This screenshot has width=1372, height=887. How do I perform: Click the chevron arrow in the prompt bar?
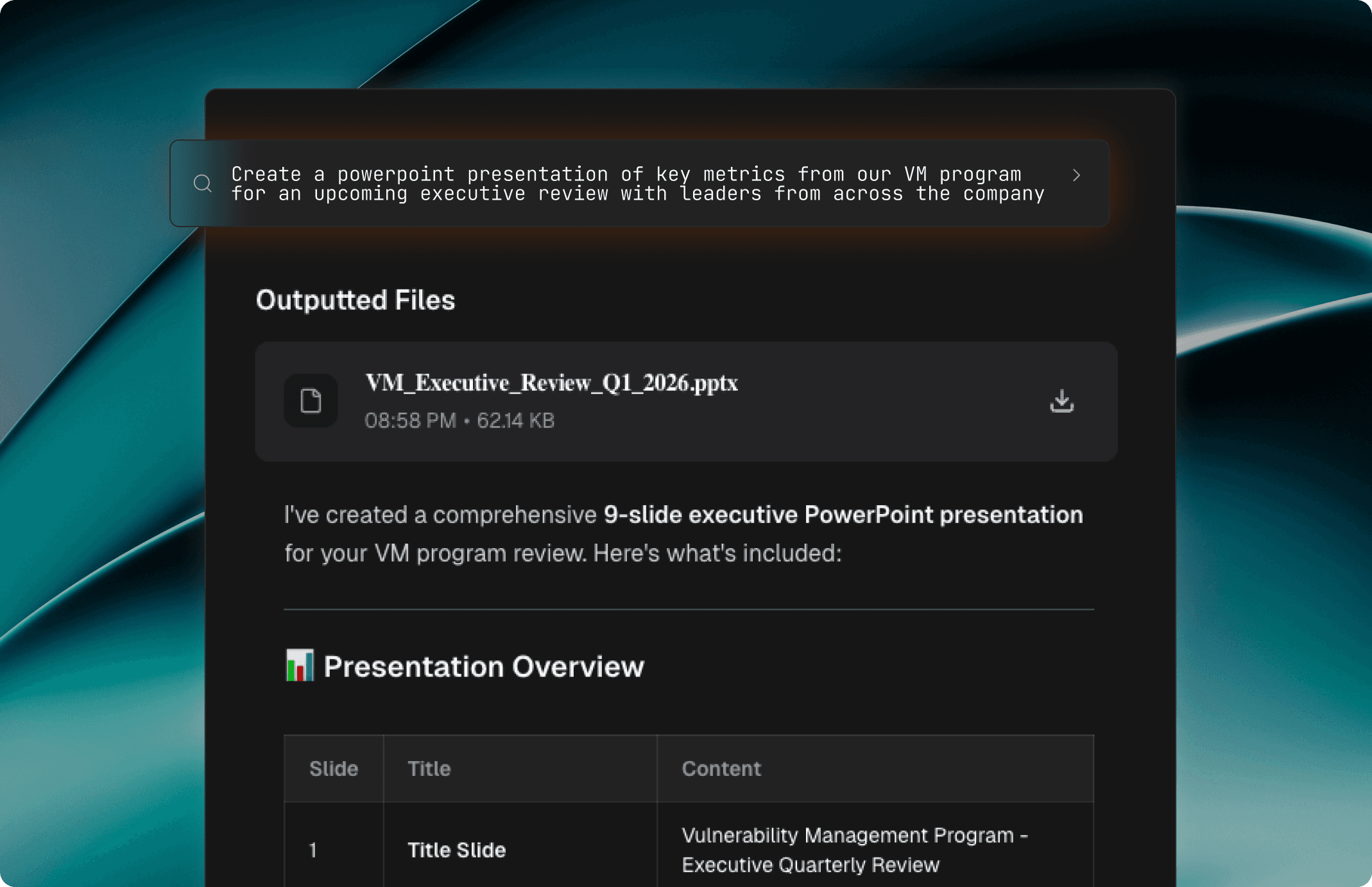click(1076, 175)
